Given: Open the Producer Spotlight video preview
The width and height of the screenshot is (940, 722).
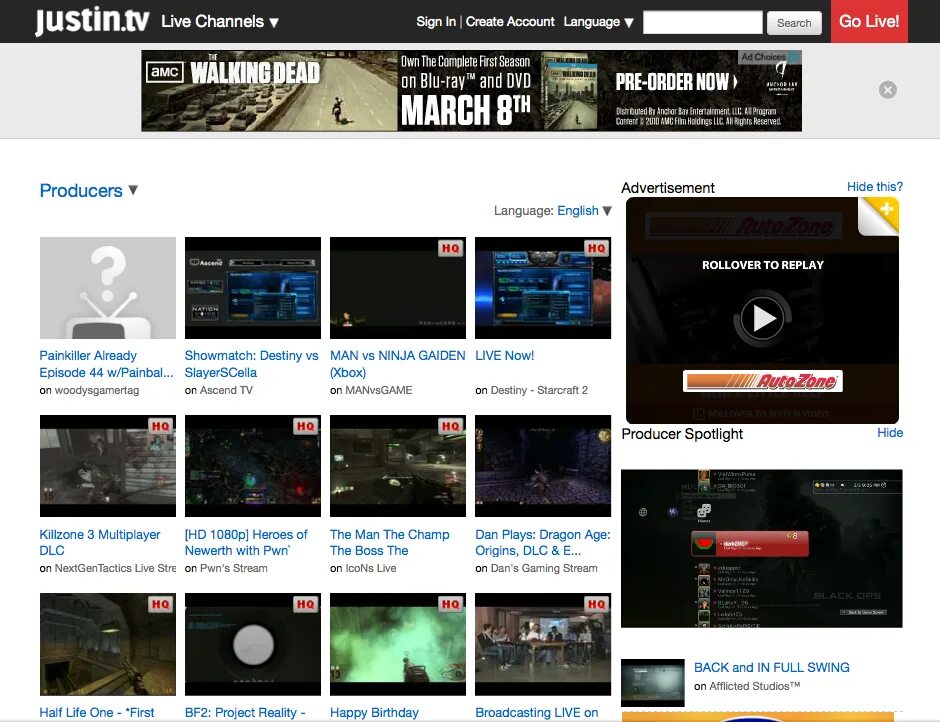Looking at the screenshot, I should pos(761,548).
